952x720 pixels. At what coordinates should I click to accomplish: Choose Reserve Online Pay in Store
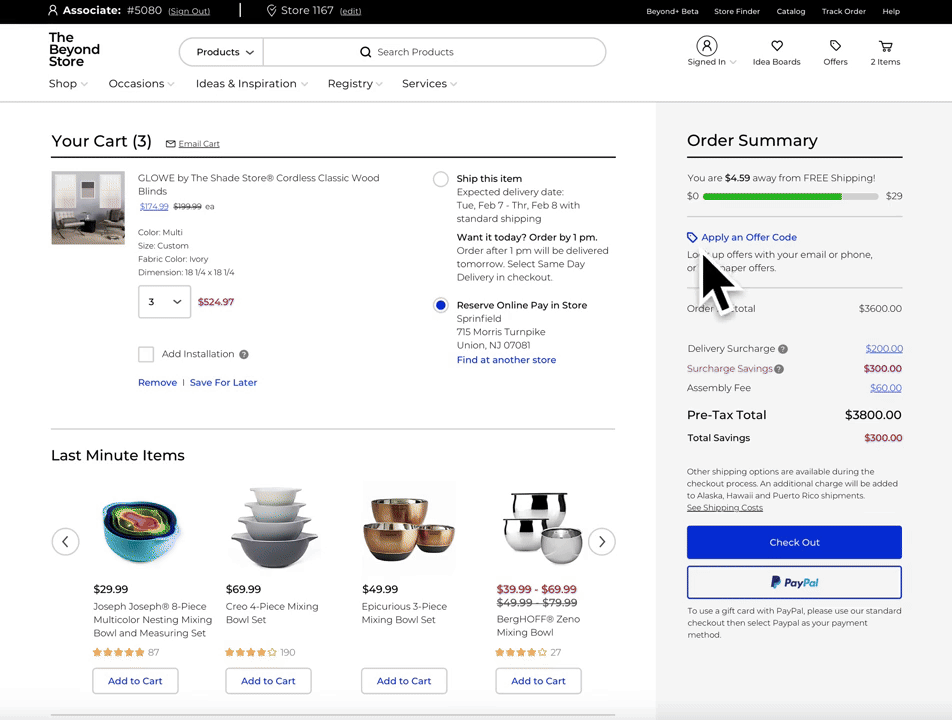coord(440,305)
